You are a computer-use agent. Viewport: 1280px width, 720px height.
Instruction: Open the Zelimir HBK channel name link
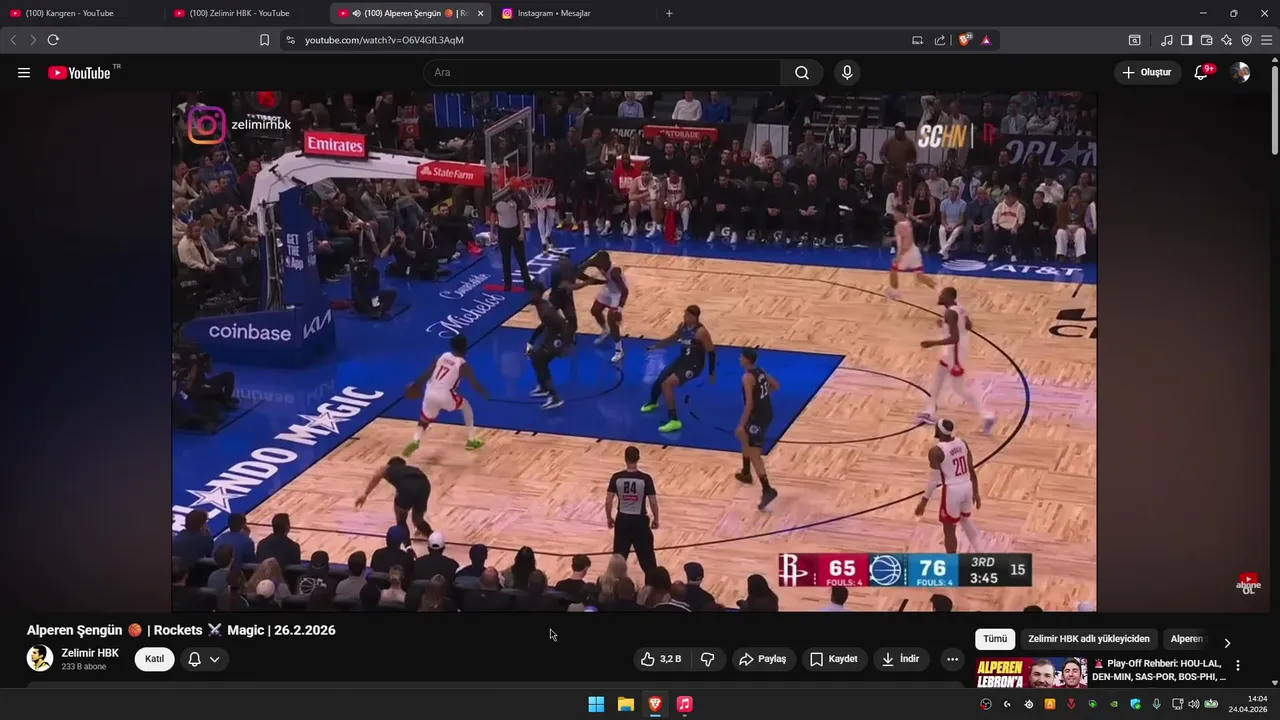pyautogui.click(x=90, y=653)
